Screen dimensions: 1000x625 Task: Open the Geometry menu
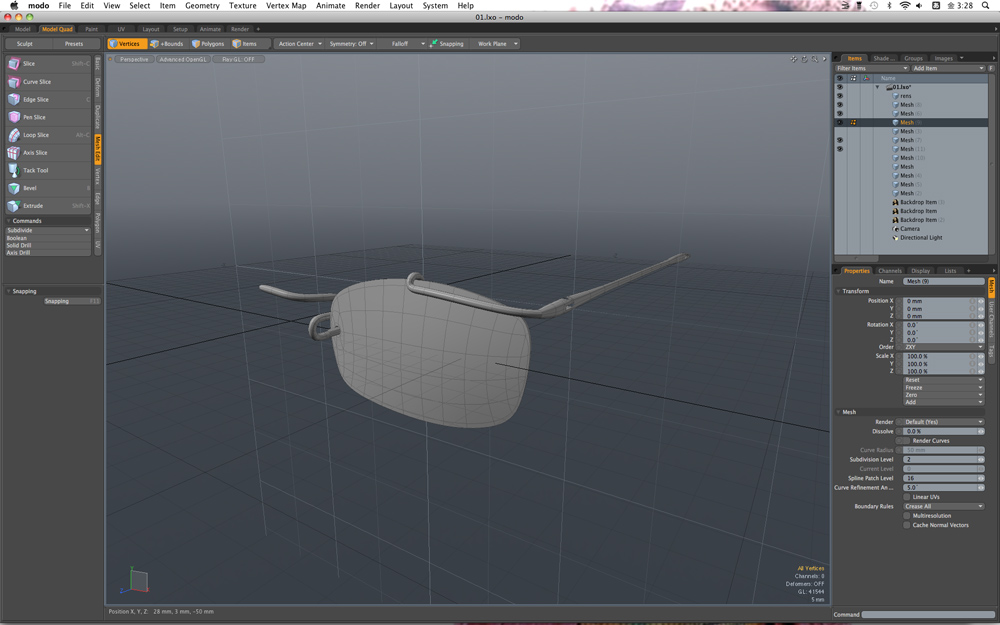[x=202, y=5]
